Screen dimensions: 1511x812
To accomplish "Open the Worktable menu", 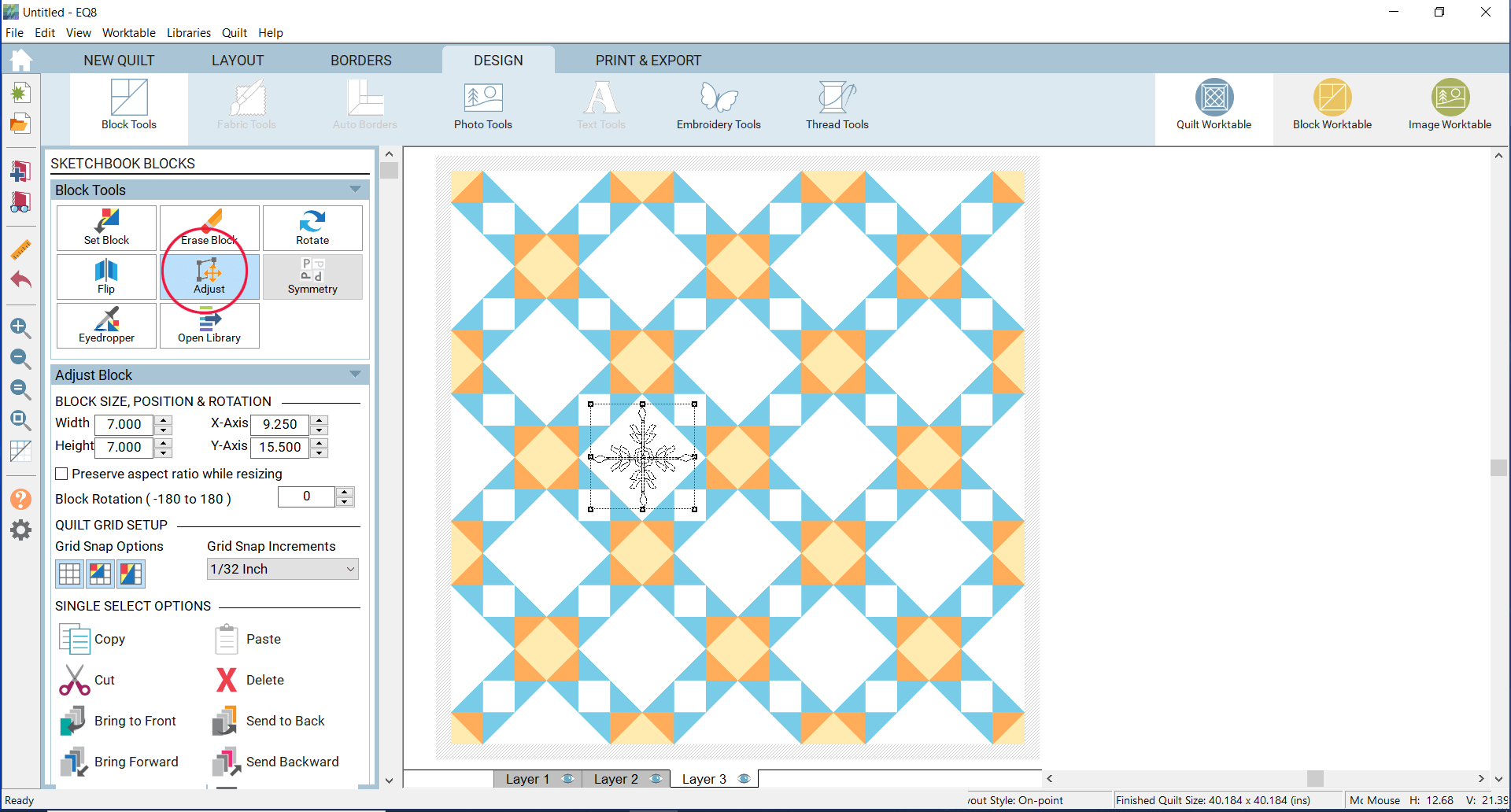I will coord(129,33).
